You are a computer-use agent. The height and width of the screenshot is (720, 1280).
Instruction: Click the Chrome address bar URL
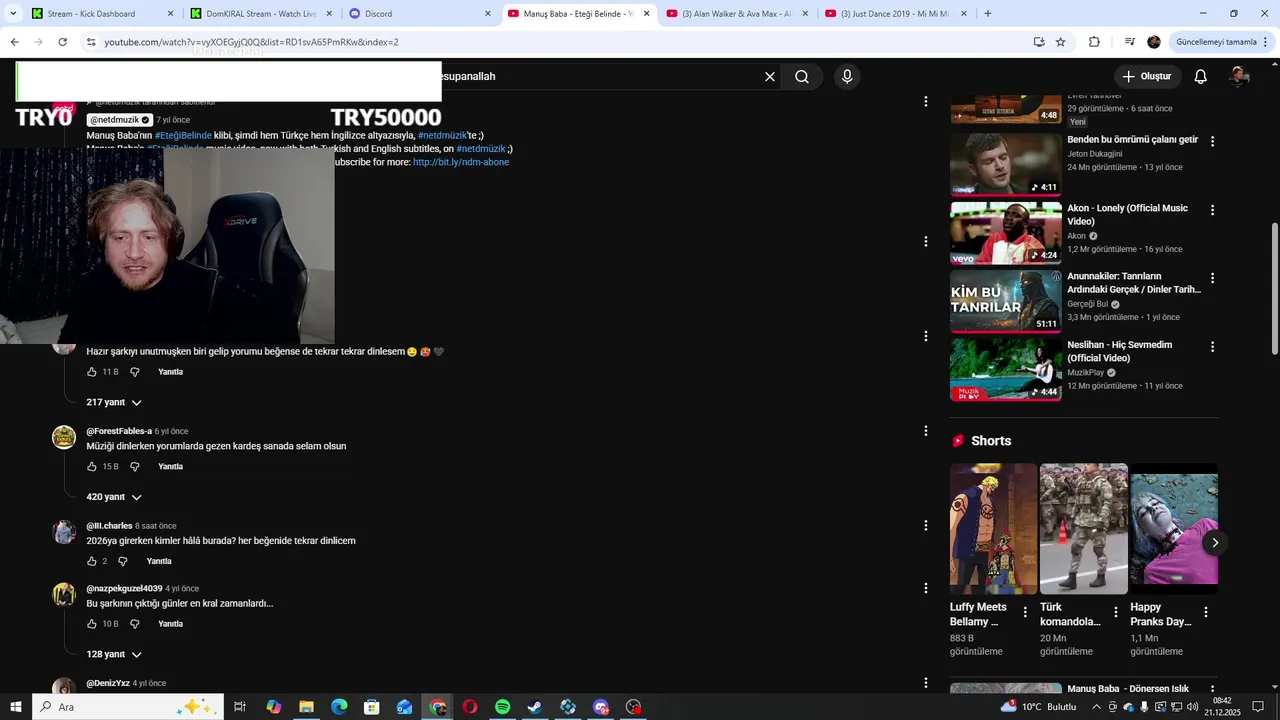[x=252, y=42]
